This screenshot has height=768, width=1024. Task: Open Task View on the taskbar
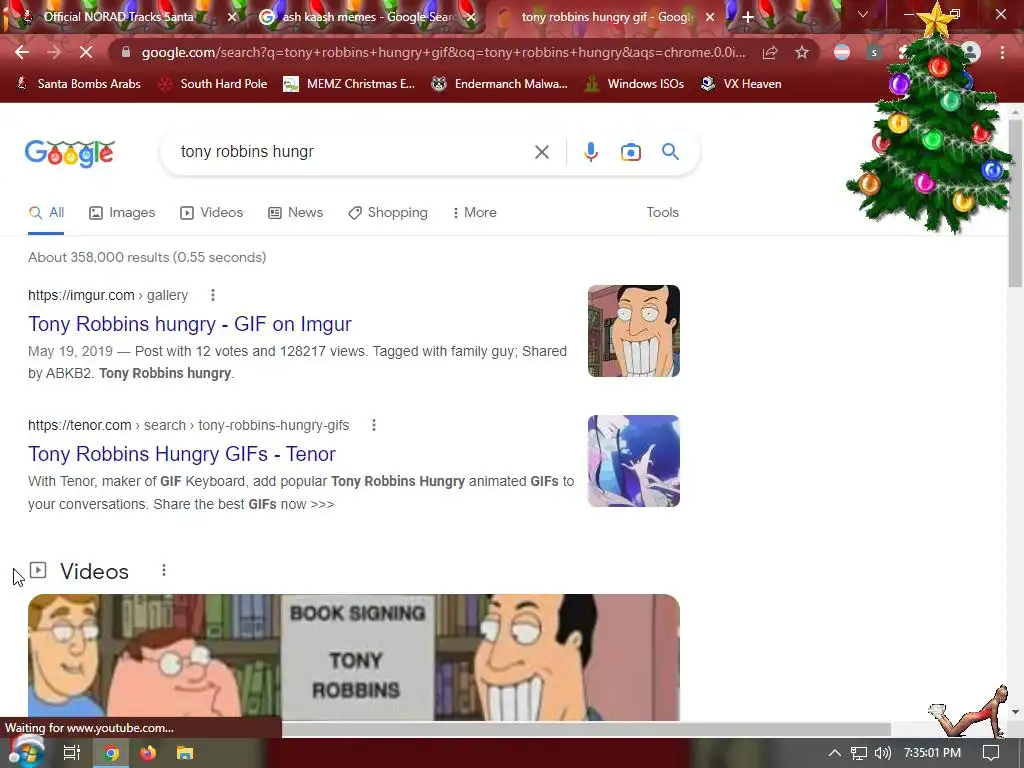point(71,753)
